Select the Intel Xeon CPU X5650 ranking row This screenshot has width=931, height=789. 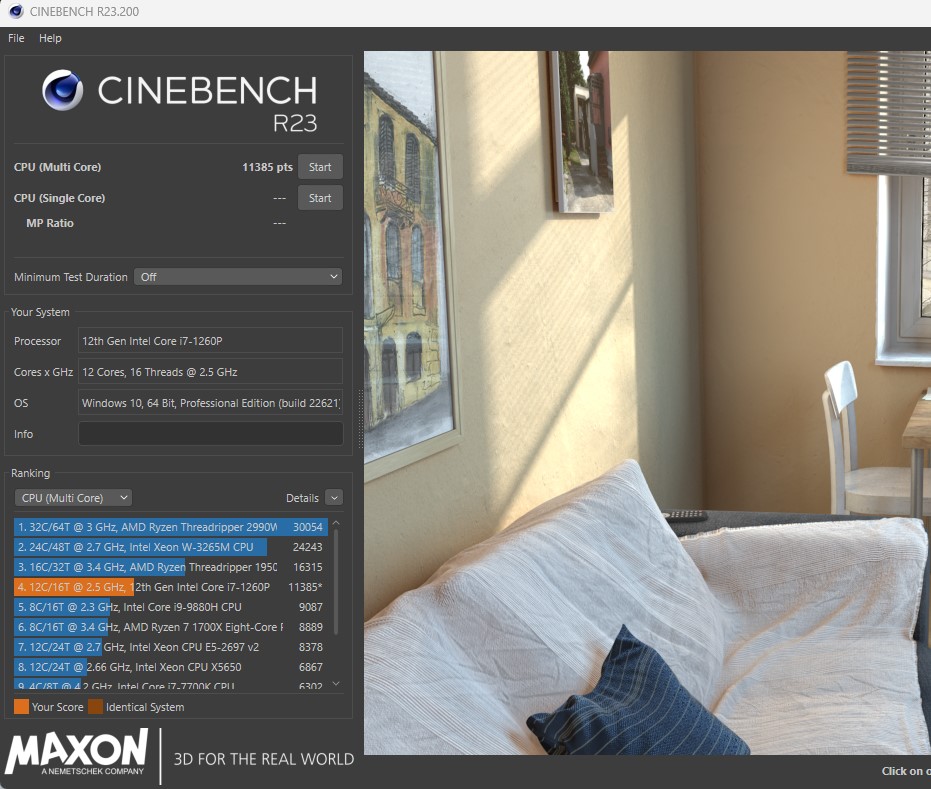pyautogui.click(x=170, y=667)
